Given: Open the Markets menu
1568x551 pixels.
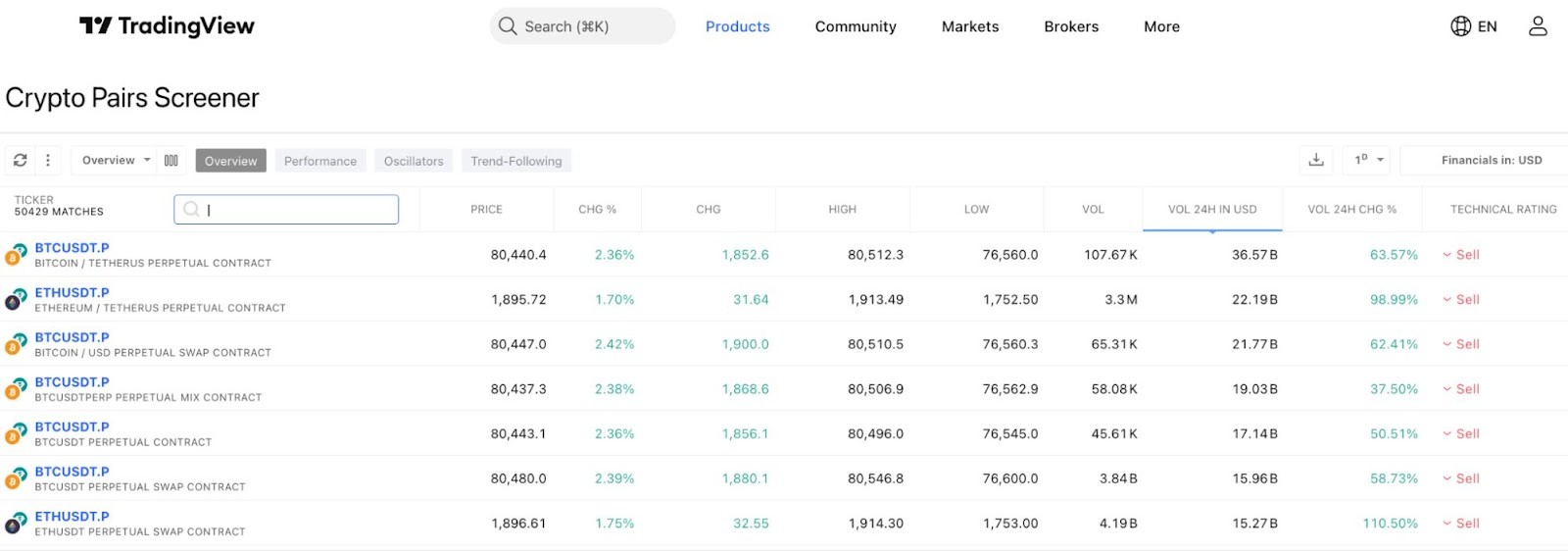Looking at the screenshot, I should click(970, 26).
